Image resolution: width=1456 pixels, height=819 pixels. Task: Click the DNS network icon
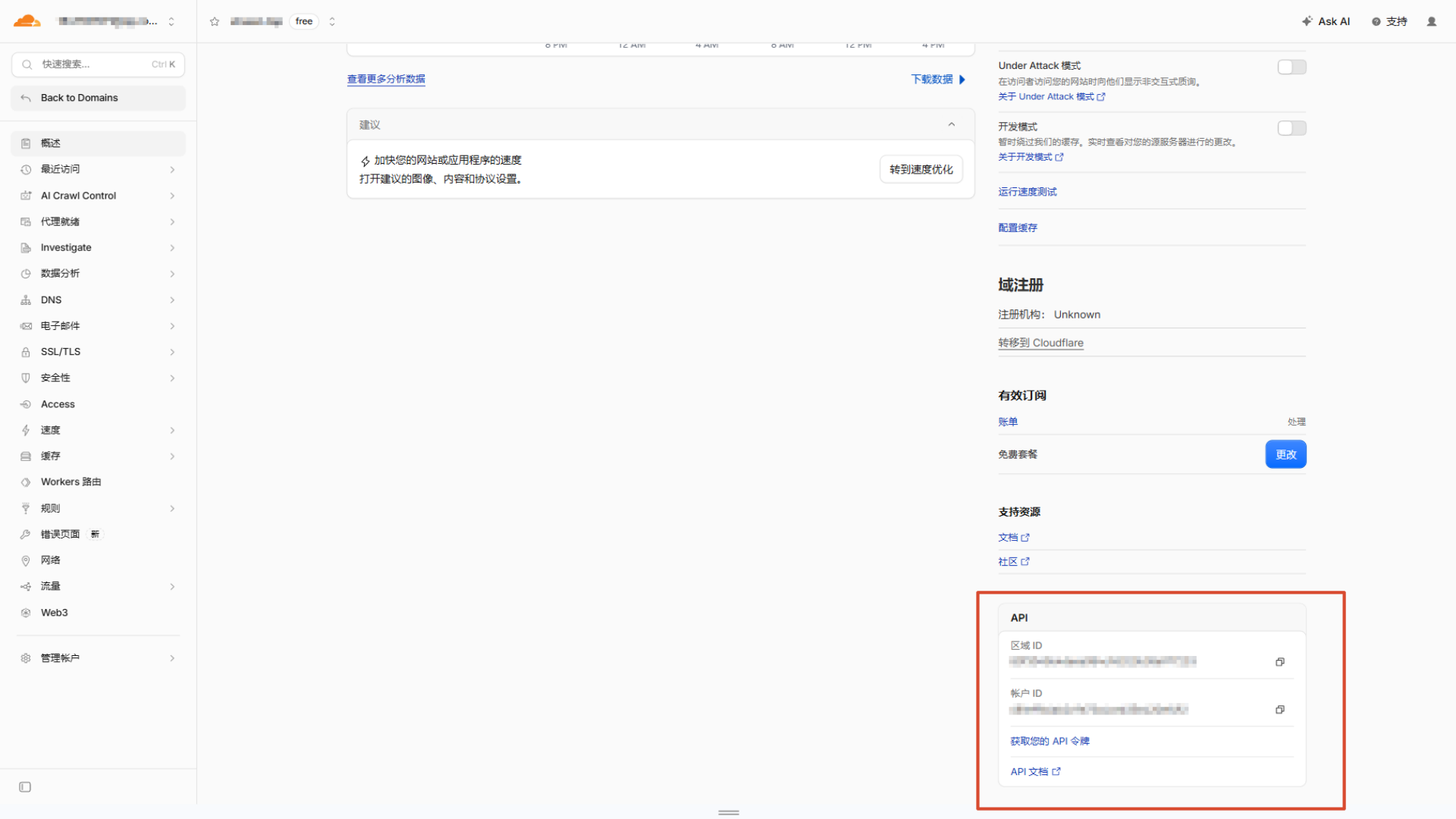[26, 300]
